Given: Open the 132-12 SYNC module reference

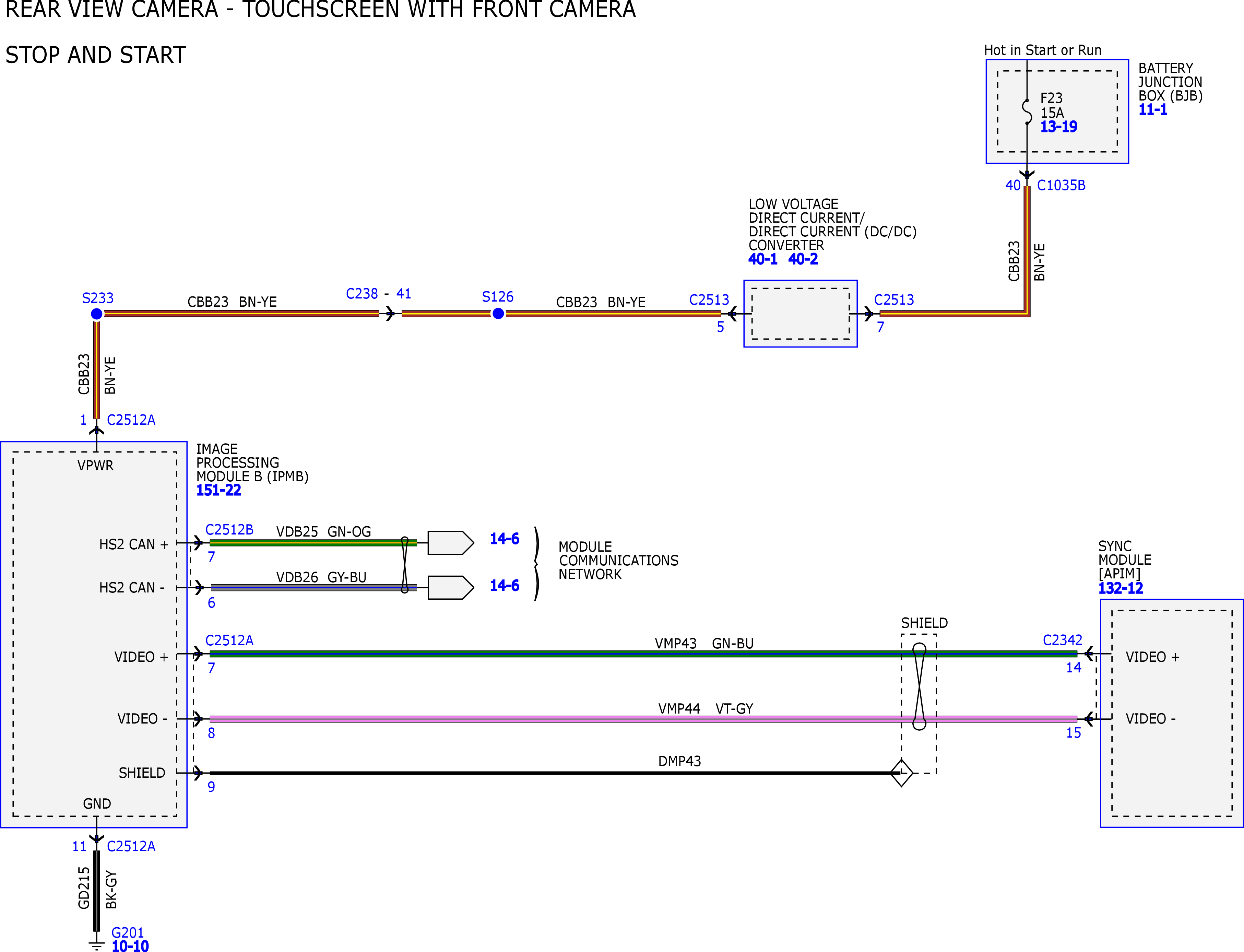Looking at the screenshot, I should click(1121, 588).
